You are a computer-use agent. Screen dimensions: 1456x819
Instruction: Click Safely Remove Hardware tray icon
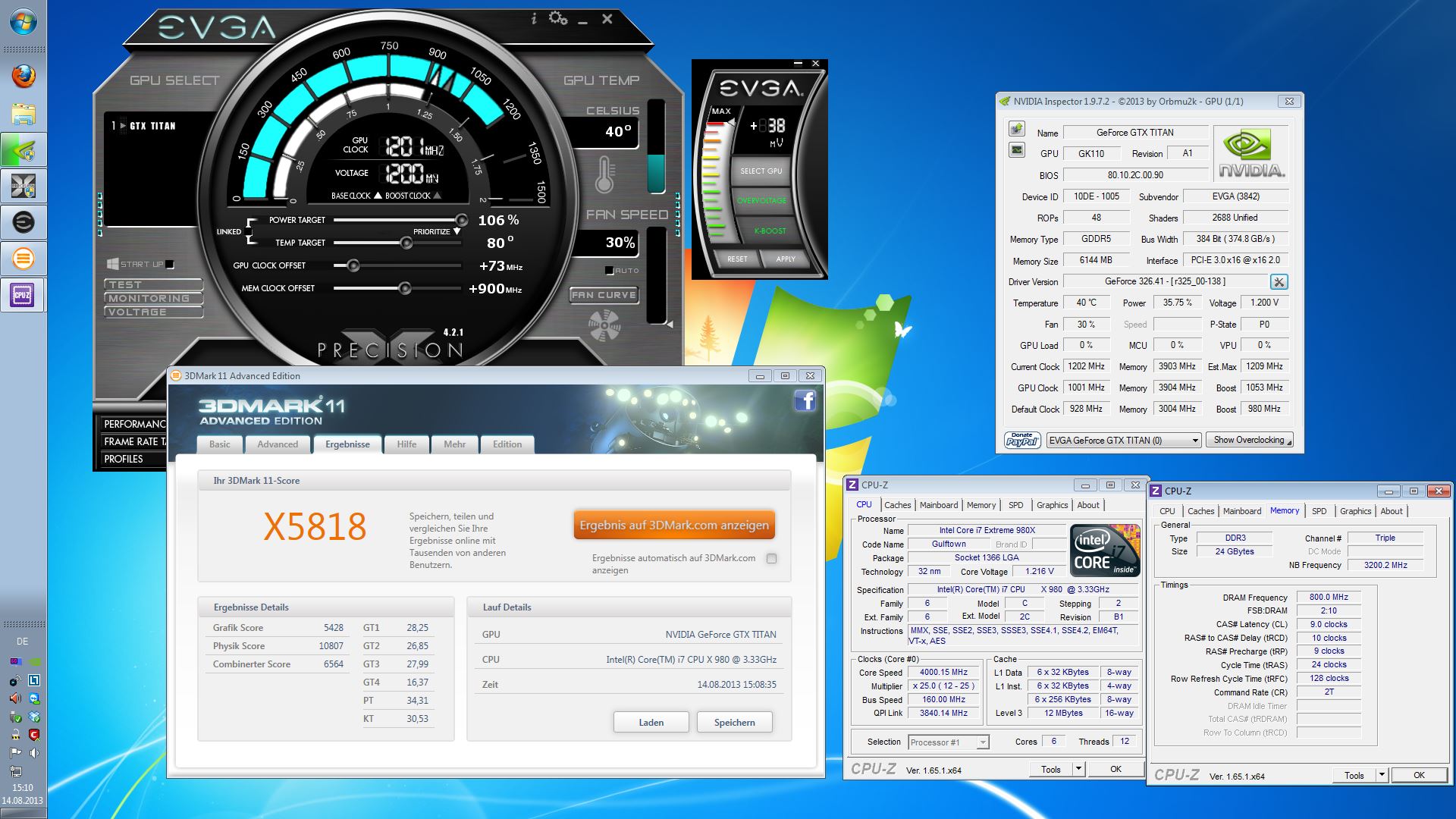click(x=14, y=717)
